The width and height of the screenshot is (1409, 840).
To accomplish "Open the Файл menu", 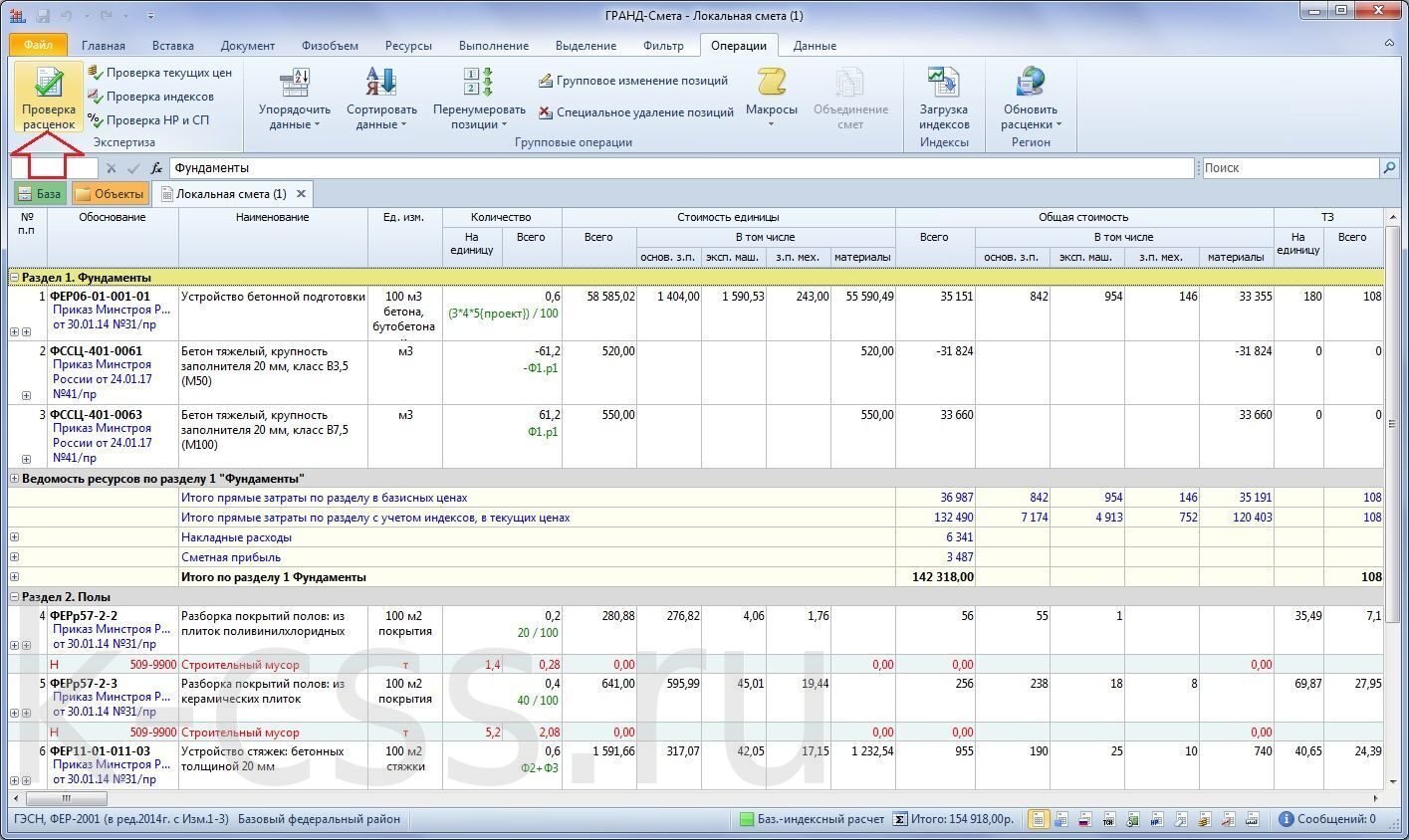I will (38, 46).
